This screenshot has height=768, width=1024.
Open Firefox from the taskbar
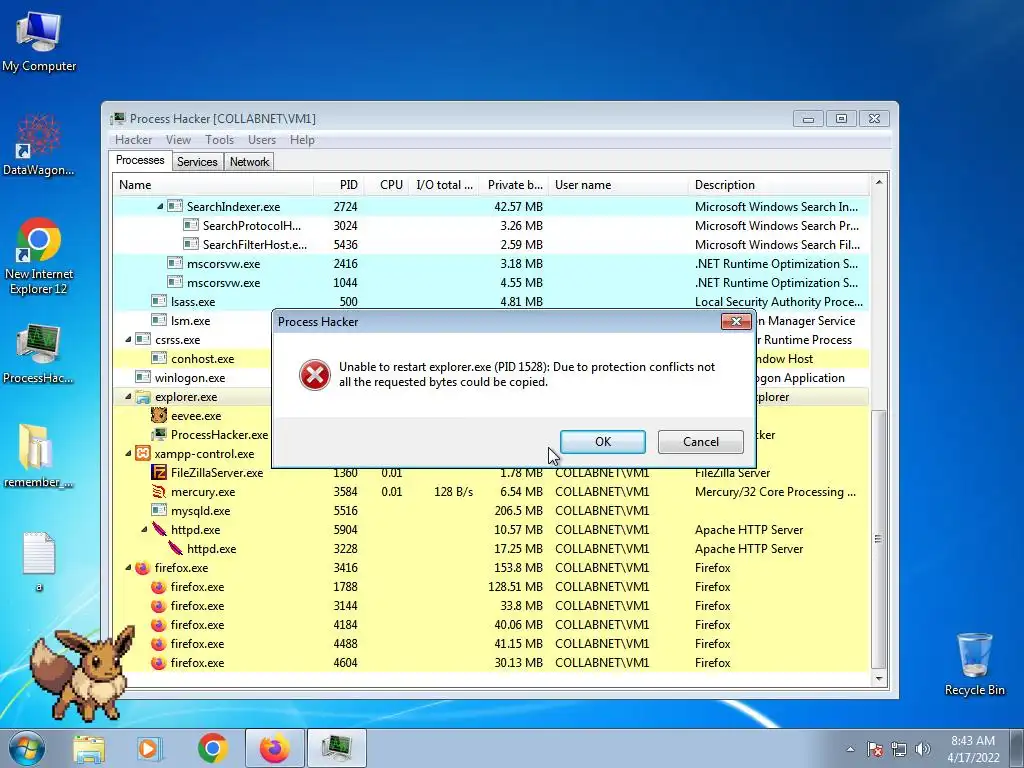pos(275,748)
